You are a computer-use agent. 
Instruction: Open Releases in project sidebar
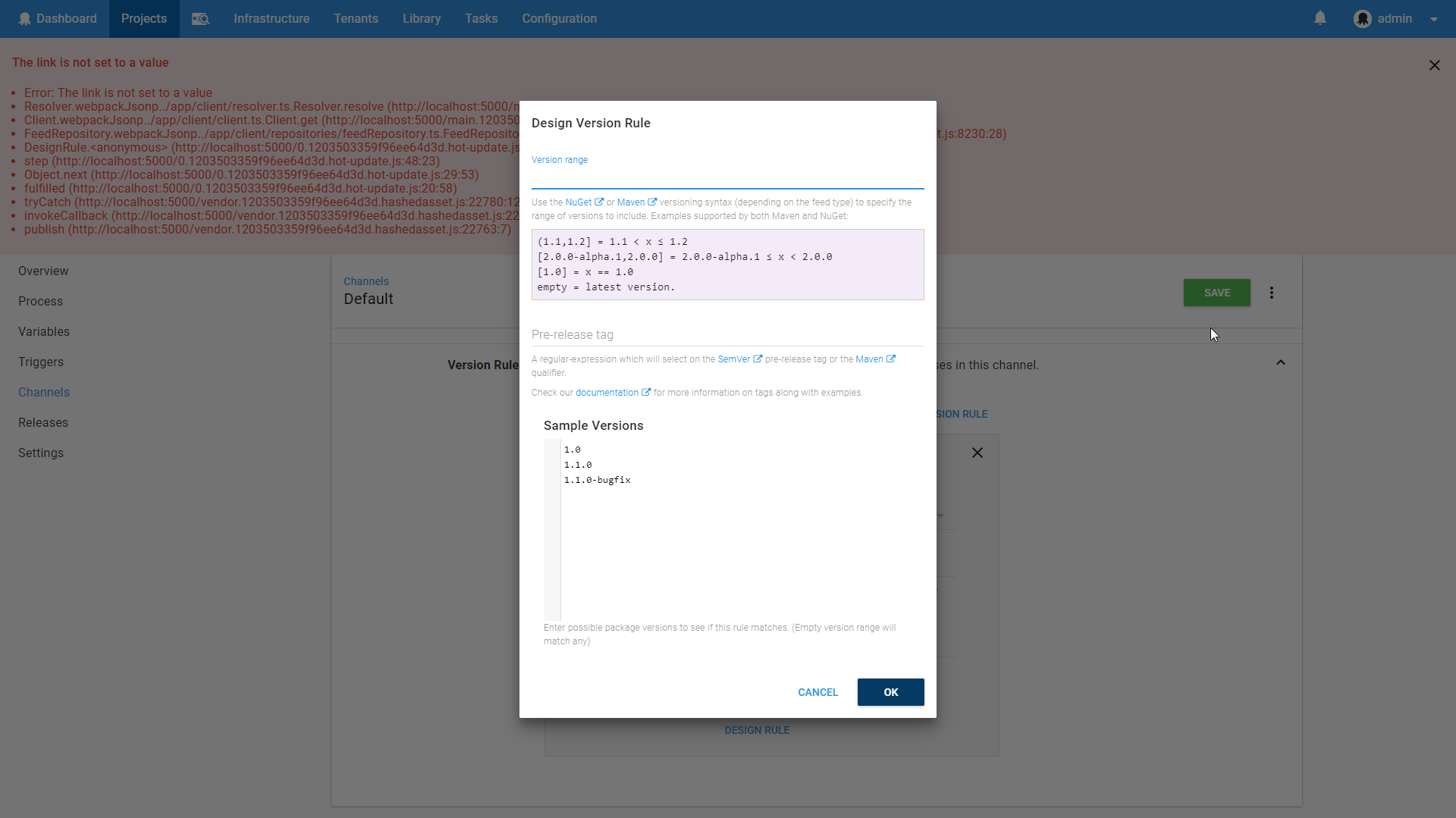click(43, 423)
